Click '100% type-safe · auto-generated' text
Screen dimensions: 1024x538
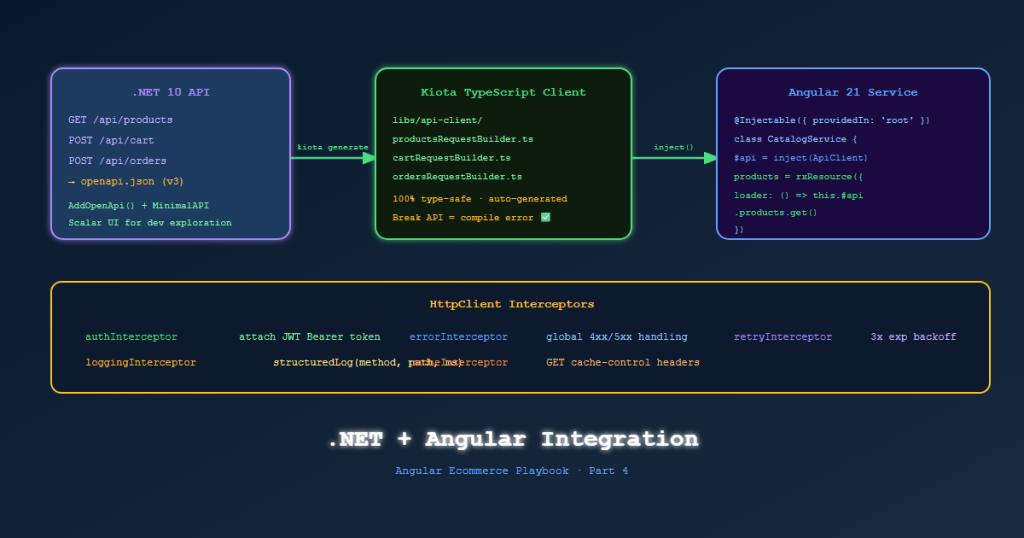[x=480, y=199]
